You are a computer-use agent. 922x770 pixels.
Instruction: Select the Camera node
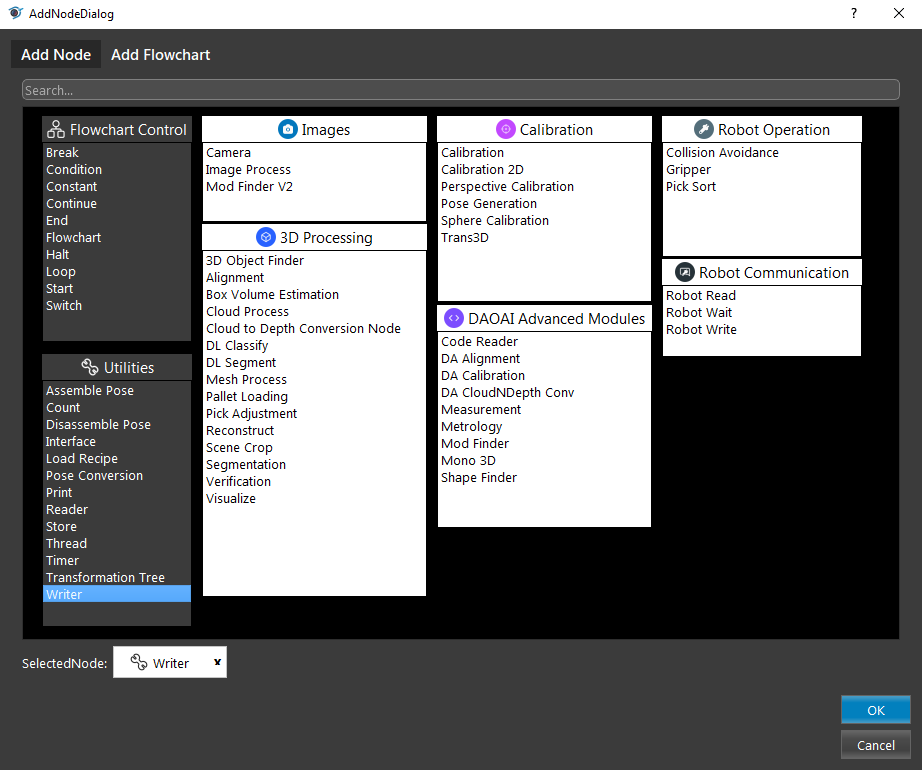coord(228,152)
